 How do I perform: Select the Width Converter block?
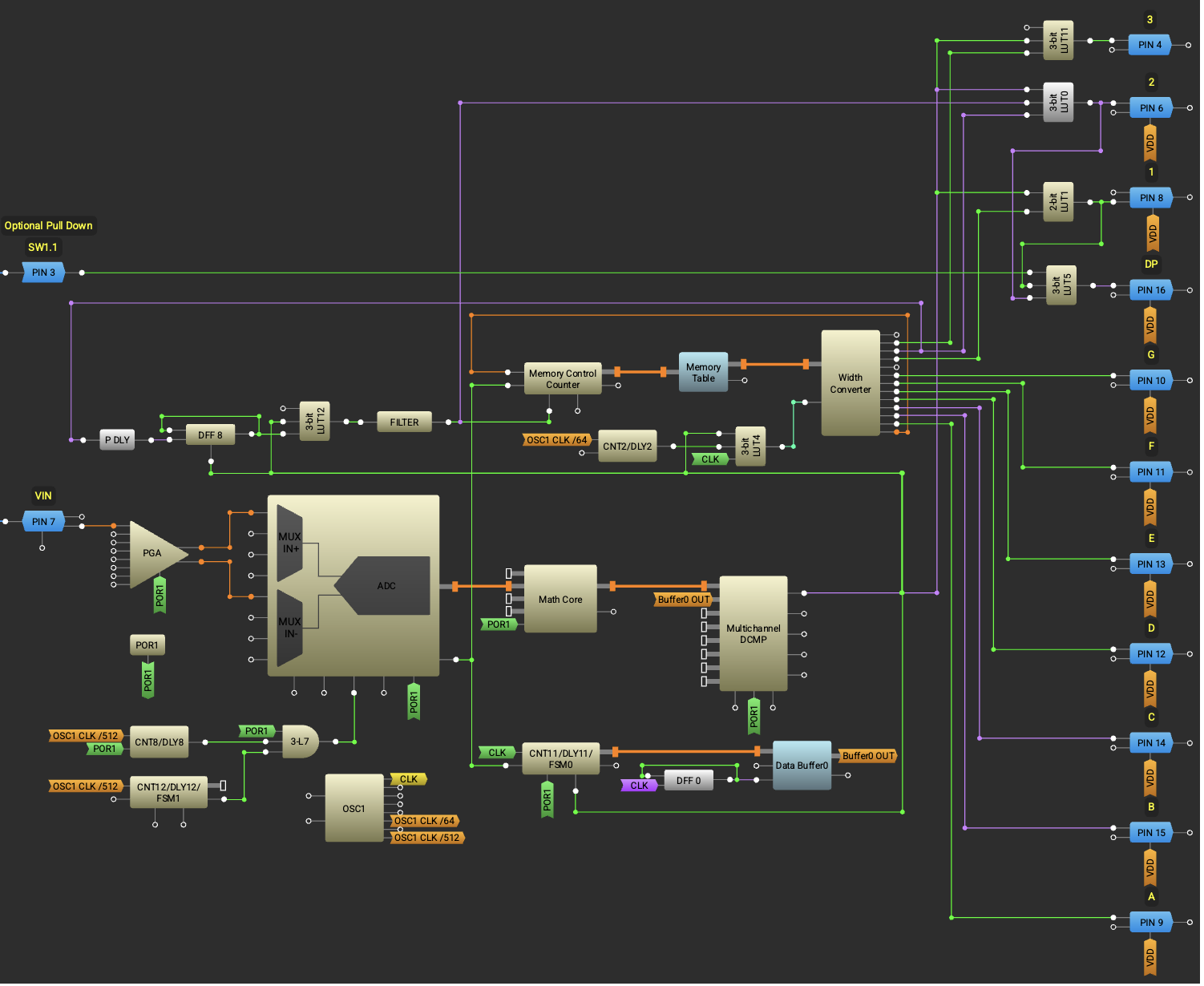coord(850,384)
